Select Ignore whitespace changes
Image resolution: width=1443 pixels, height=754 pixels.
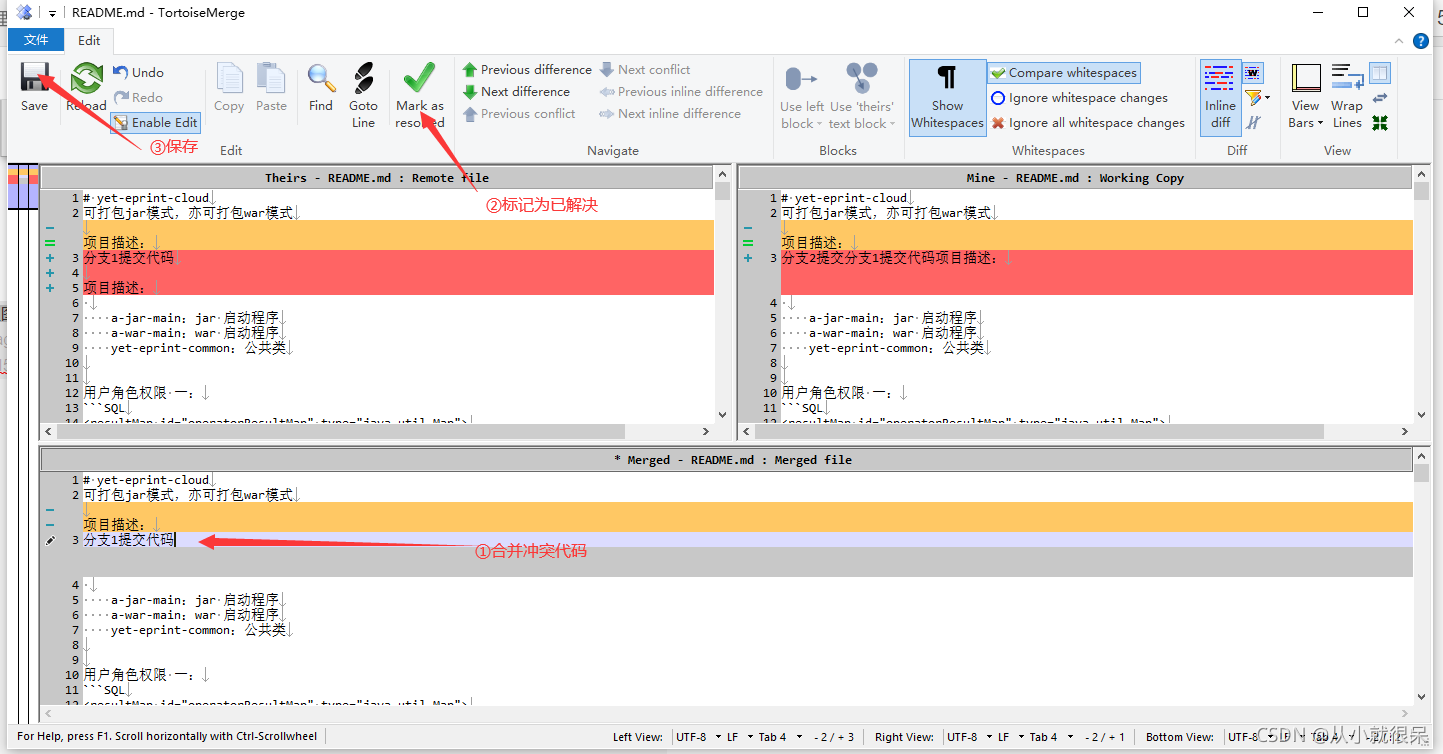[x=1079, y=98]
